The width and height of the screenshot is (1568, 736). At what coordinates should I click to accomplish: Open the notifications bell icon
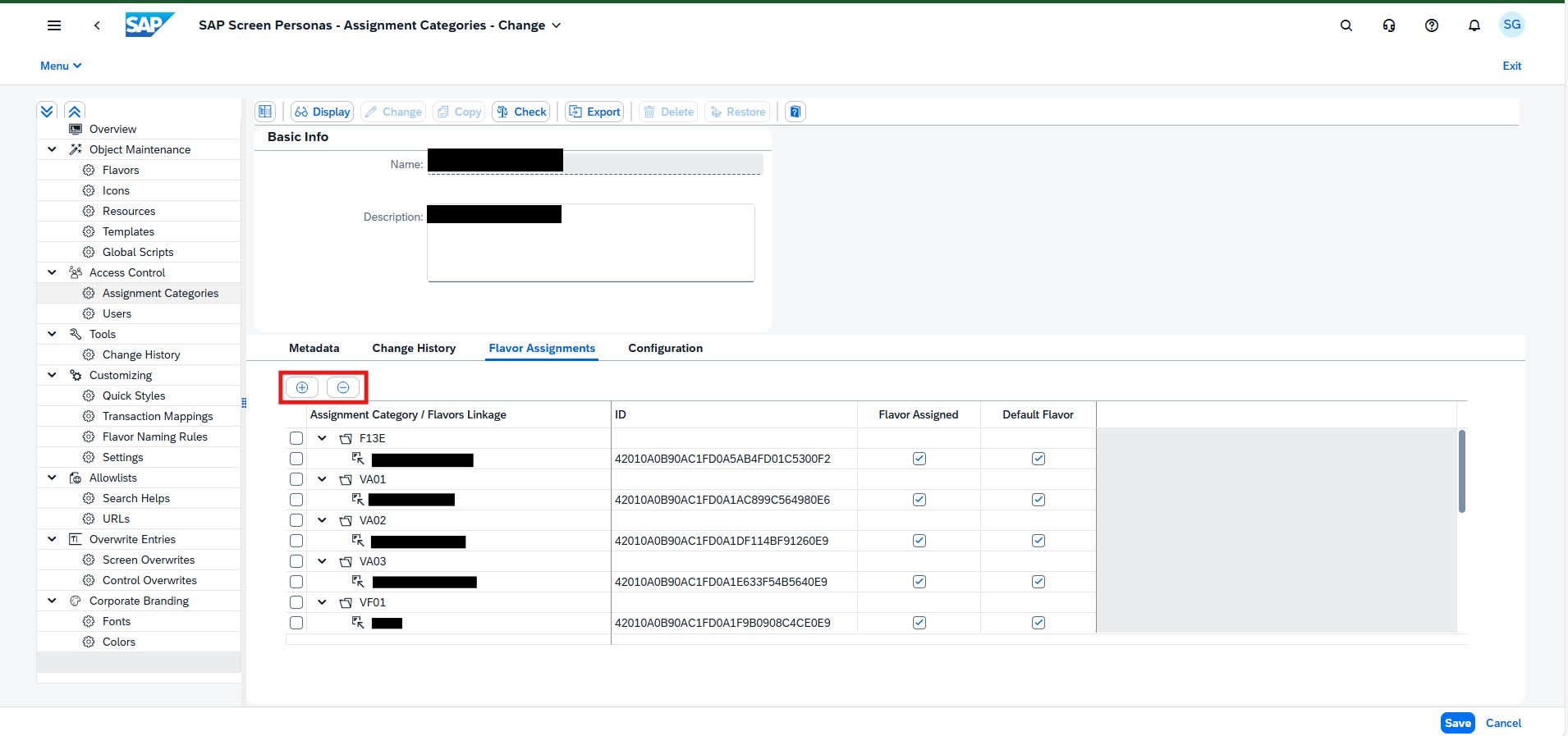[x=1474, y=25]
